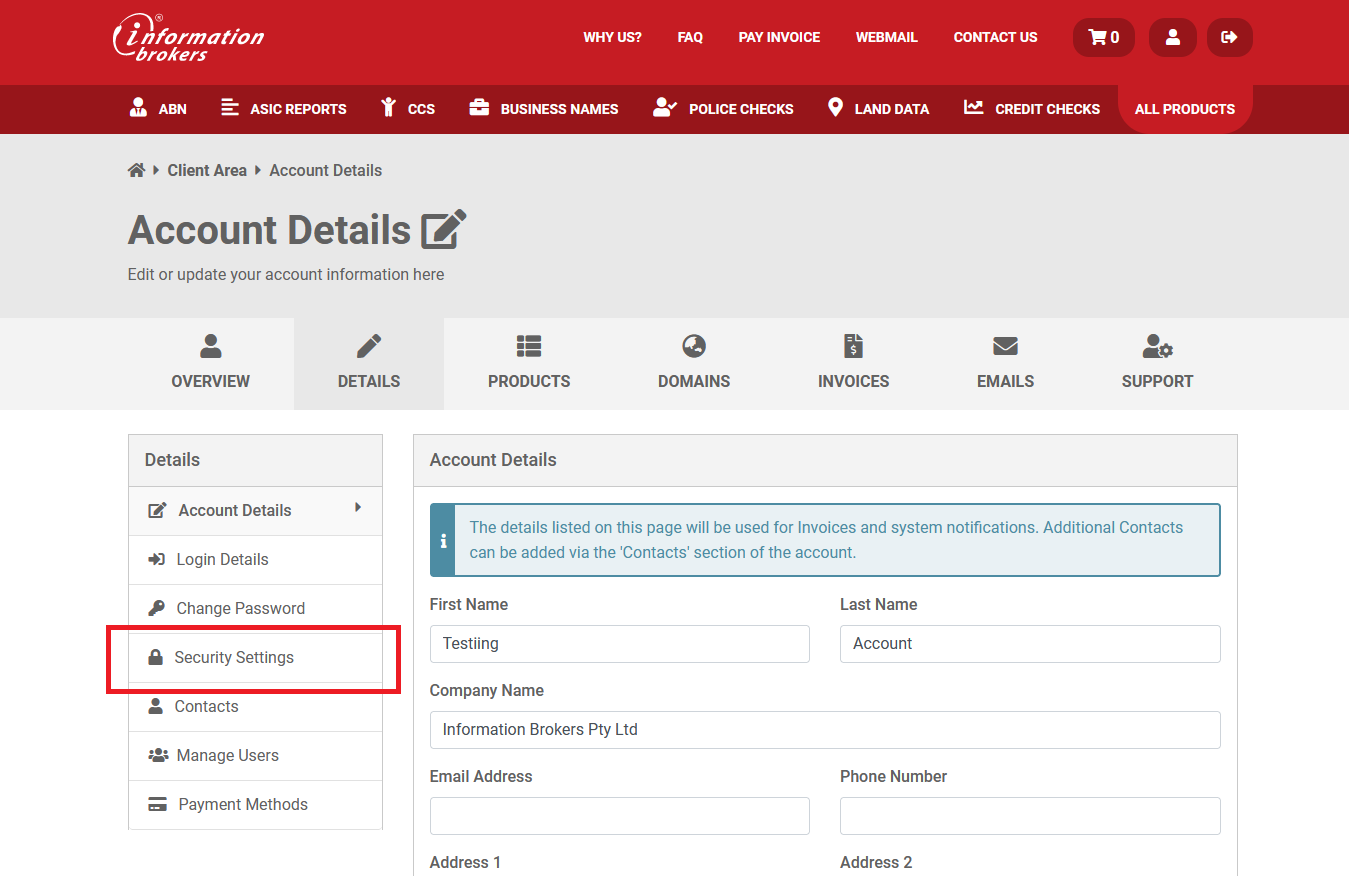The width and height of the screenshot is (1349, 876).
Task: Click the home icon in breadcrumb
Action: pyautogui.click(x=136, y=170)
